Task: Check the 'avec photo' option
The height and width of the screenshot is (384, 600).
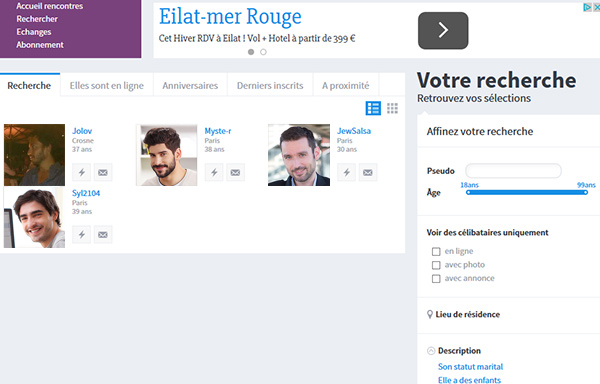Action: [x=436, y=265]
